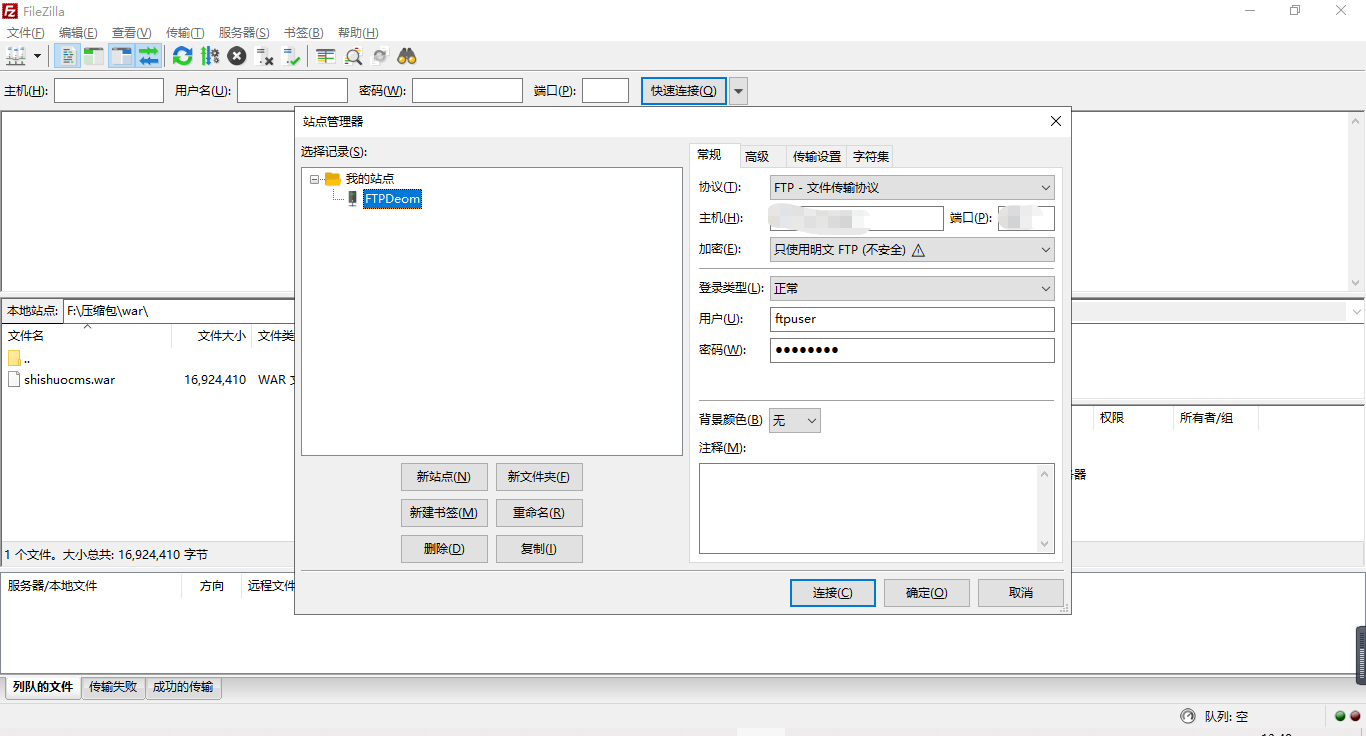Click the cancel current operation icon

[x=237, y=56]
